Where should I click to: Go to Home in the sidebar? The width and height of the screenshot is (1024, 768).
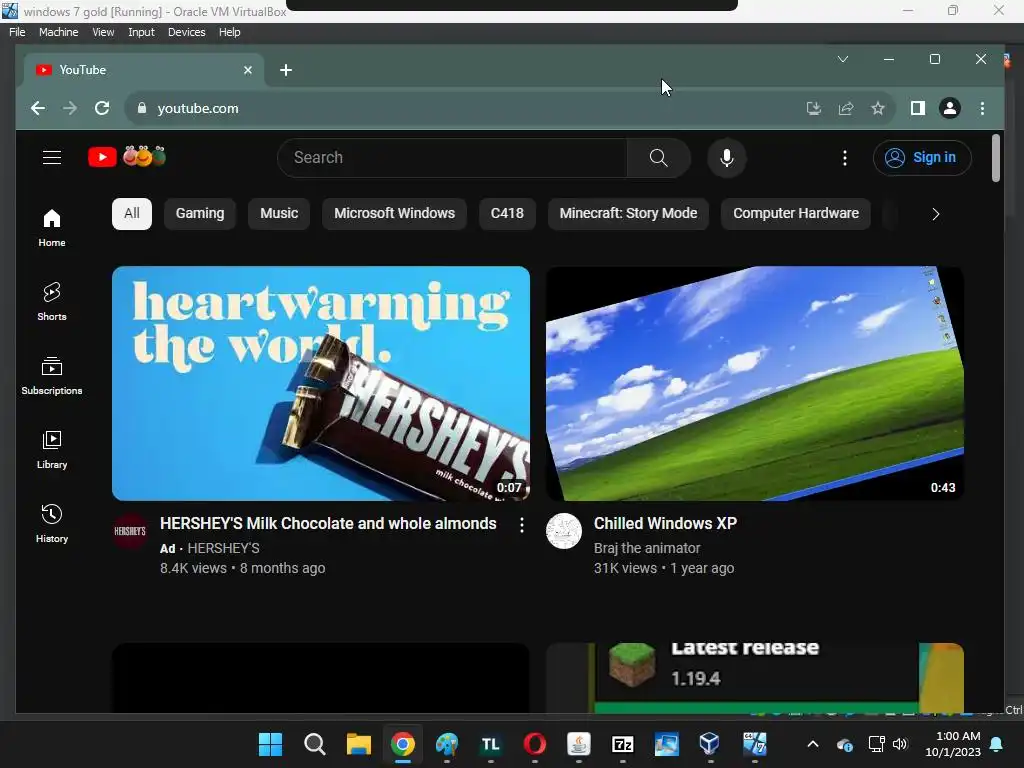click(52, 228)
